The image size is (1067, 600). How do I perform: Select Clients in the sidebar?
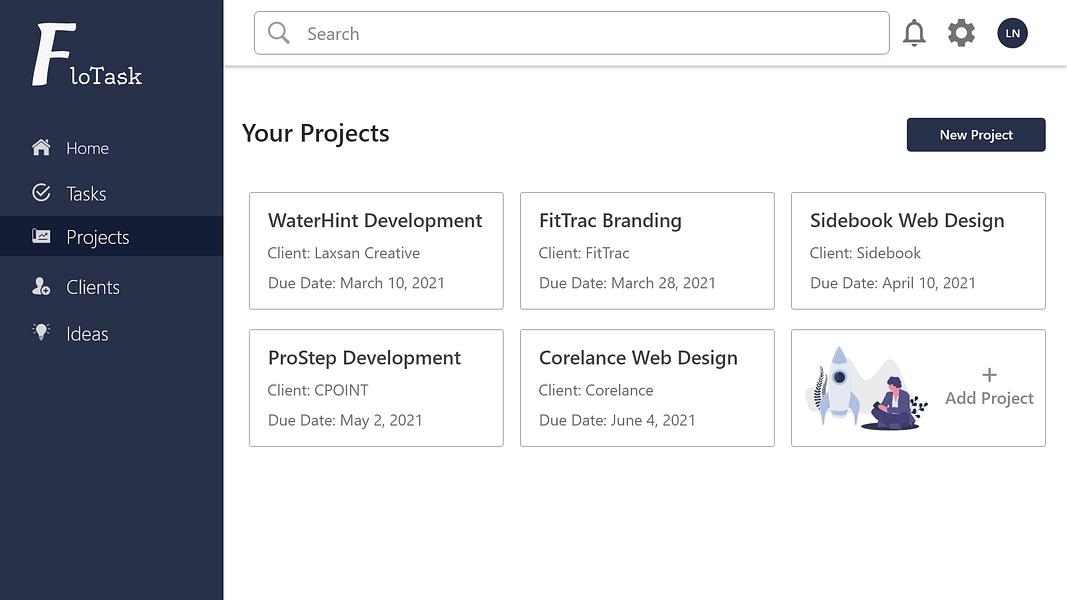coord(93,287)
